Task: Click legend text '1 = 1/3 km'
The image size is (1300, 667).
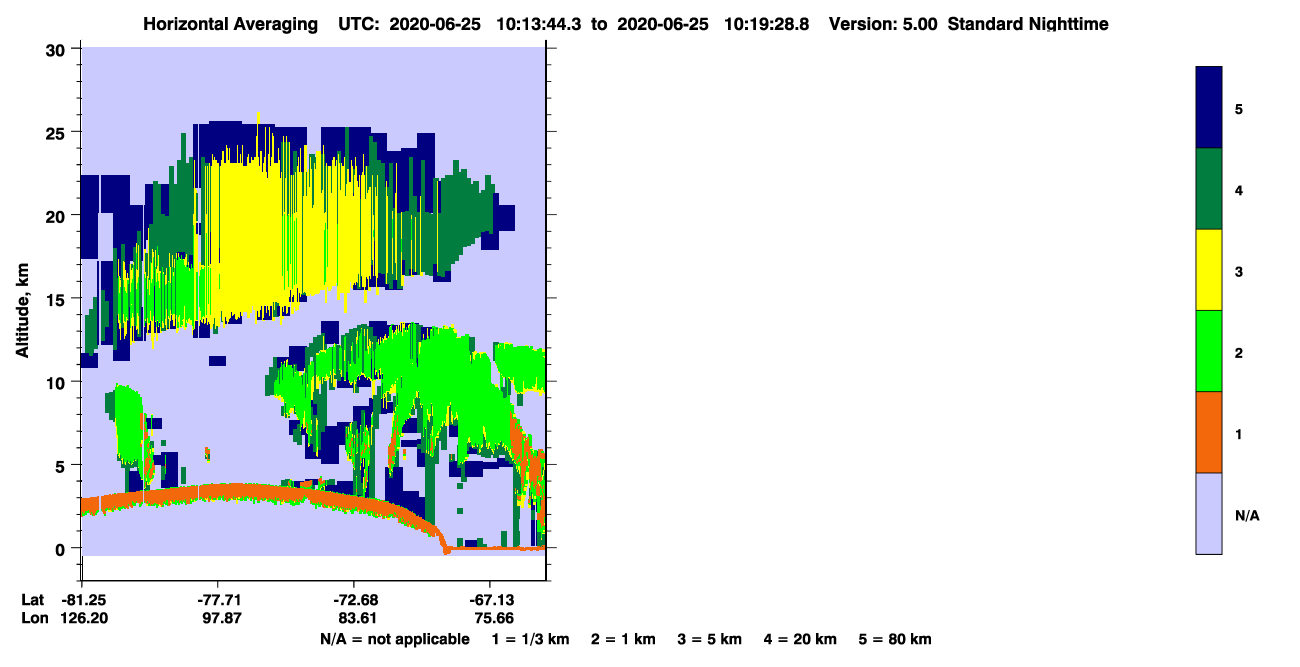Action: (x=532, y=639)
